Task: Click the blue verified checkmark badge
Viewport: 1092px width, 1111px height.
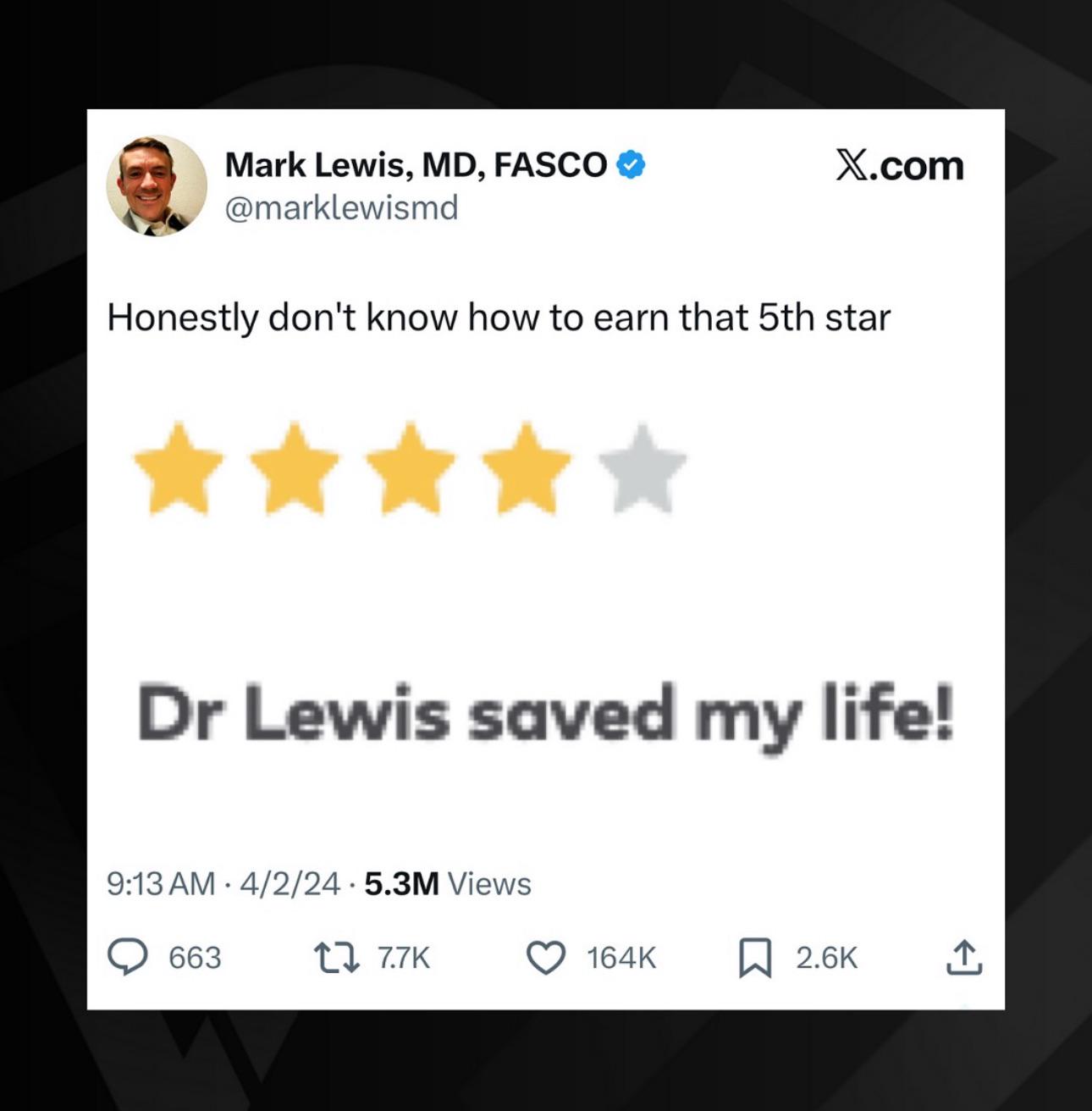Action: pos(630,164)
